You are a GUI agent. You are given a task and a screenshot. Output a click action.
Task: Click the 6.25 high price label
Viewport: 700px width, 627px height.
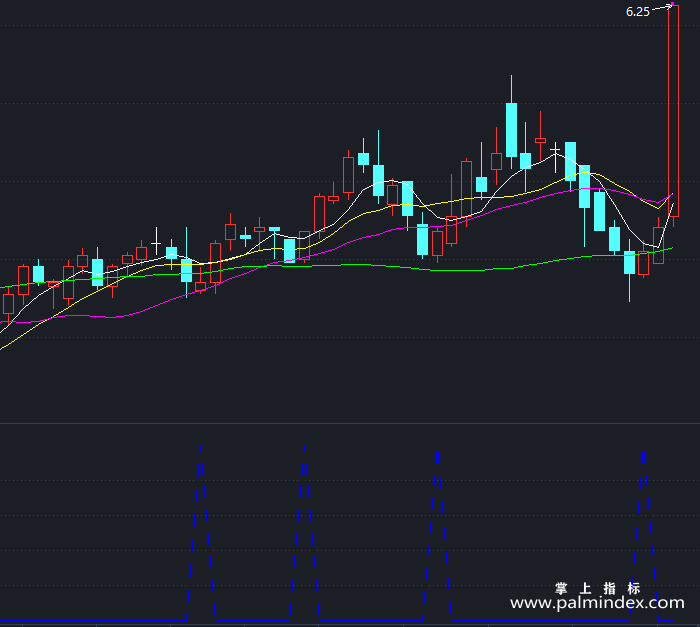point(638,12)
